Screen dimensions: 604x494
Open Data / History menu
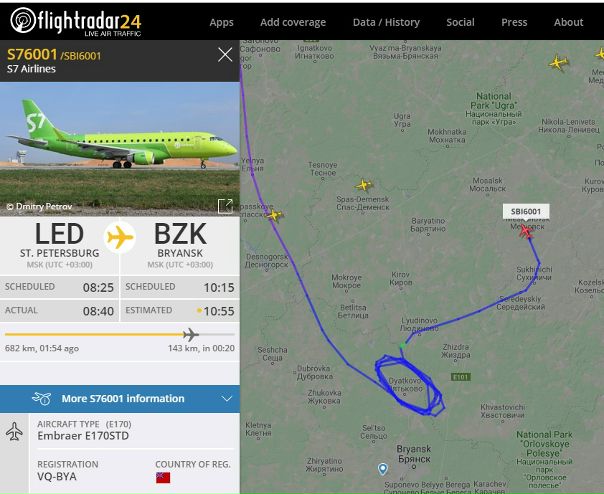click(x=386, y=22)
